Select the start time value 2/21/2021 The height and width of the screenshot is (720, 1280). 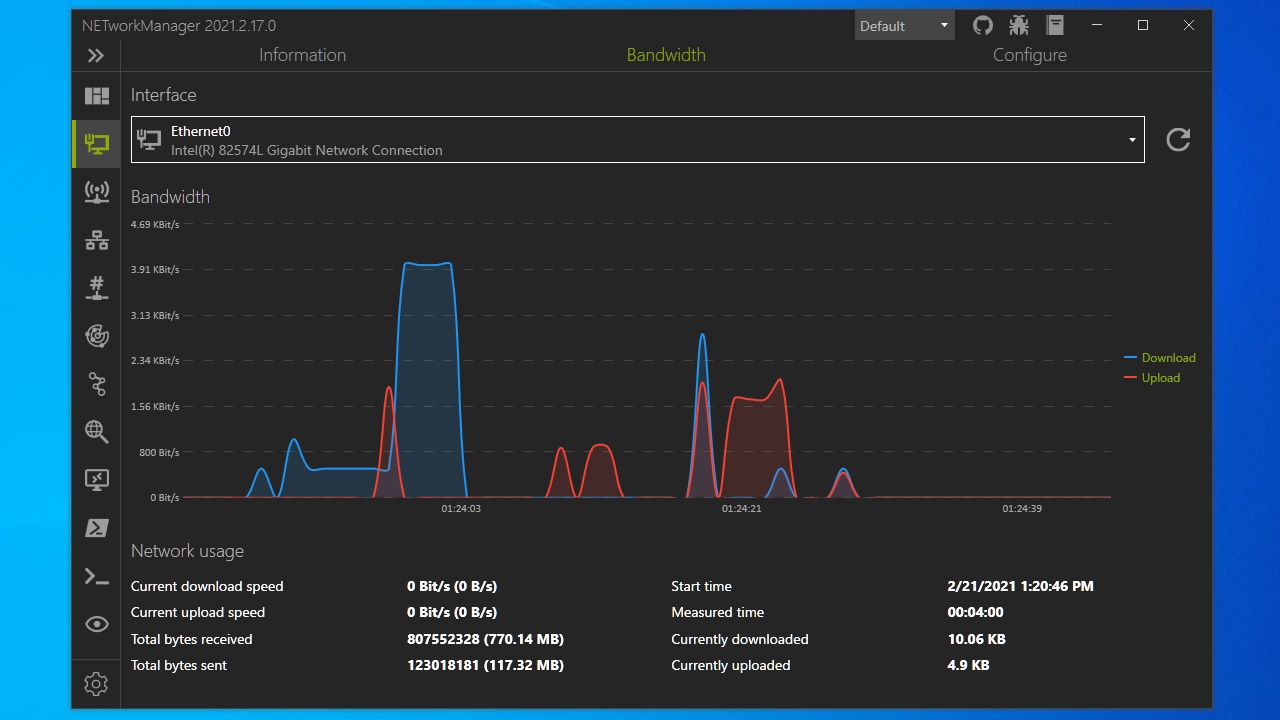pos(1020,586)
